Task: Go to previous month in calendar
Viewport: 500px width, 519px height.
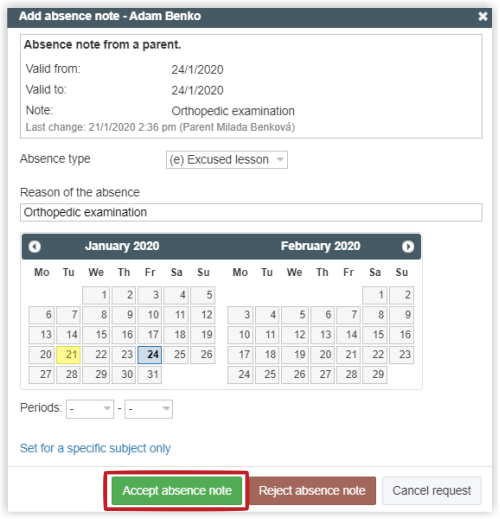Action: pyautogui.click(x=35, y=247)
